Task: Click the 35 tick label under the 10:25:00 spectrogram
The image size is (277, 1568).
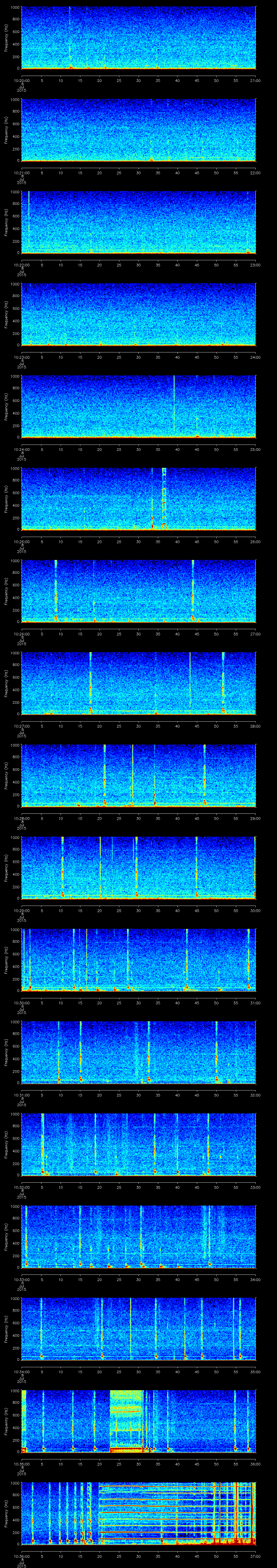Action: 158,542
